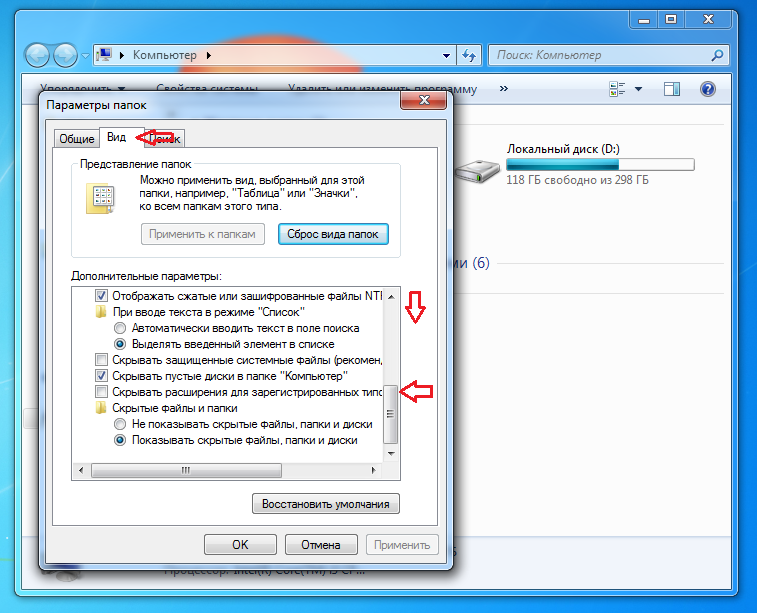This screenshot has width=757, height=613.
Task: Click Дополнительные параметры label
Action: coord(146,276)
